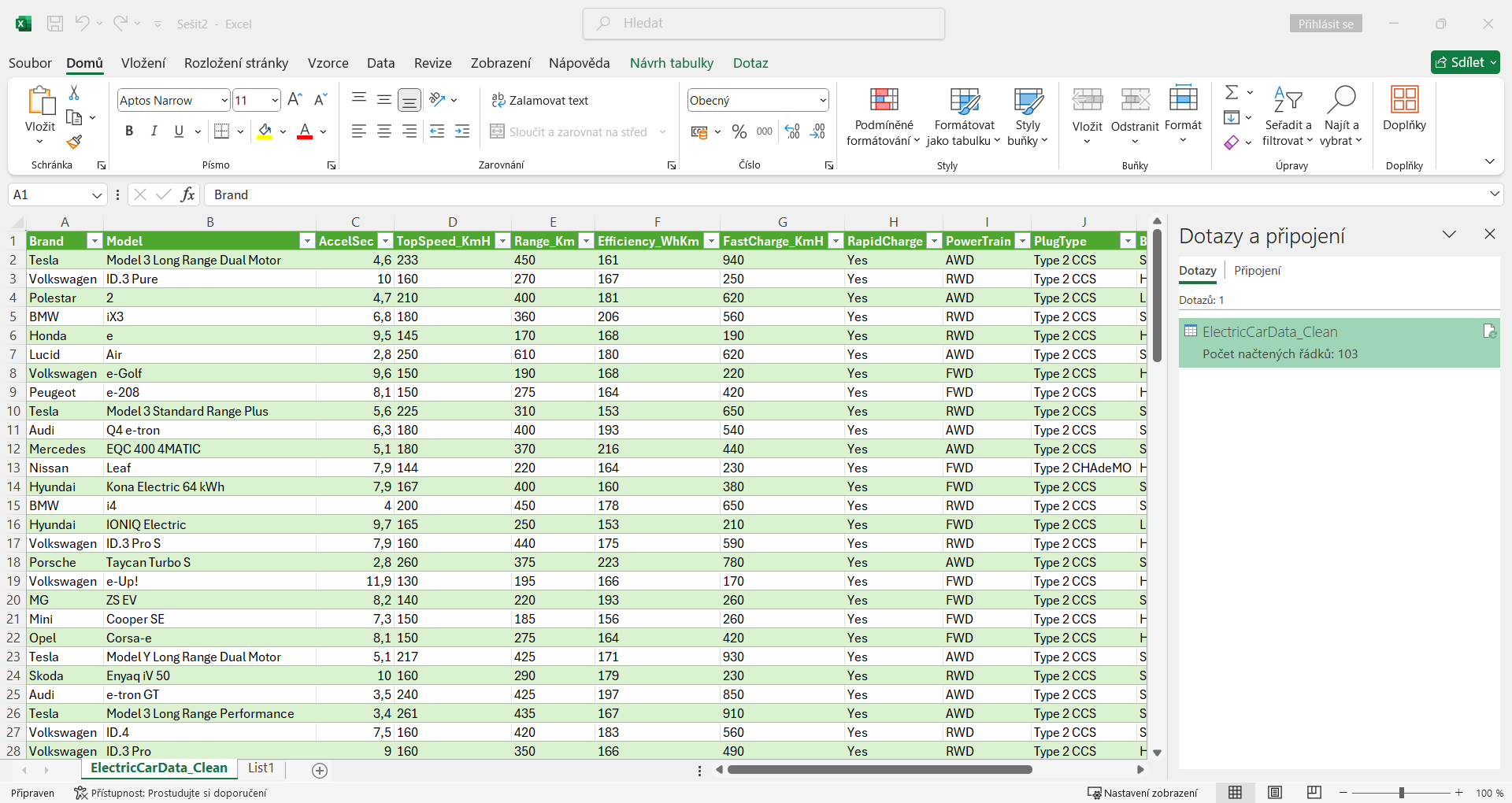
Task: Click the Fill down icon
Action: tap(1232, 117)
